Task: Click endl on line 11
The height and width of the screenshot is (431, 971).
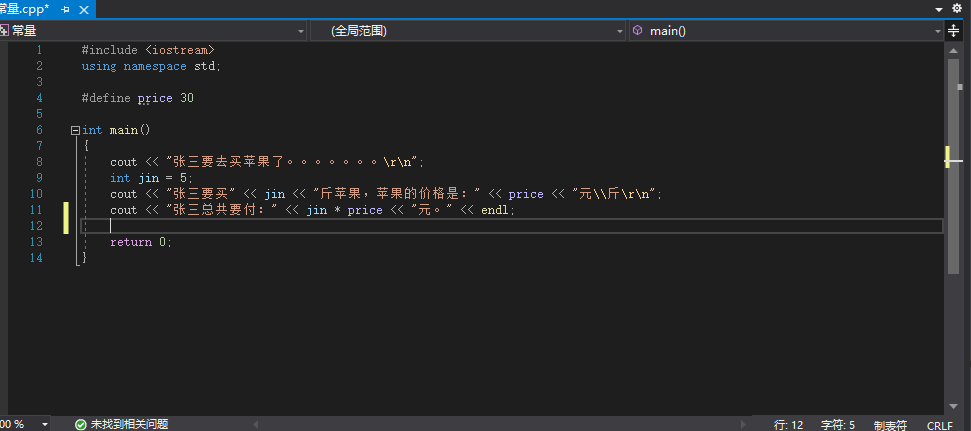Action: pos(495,211)
